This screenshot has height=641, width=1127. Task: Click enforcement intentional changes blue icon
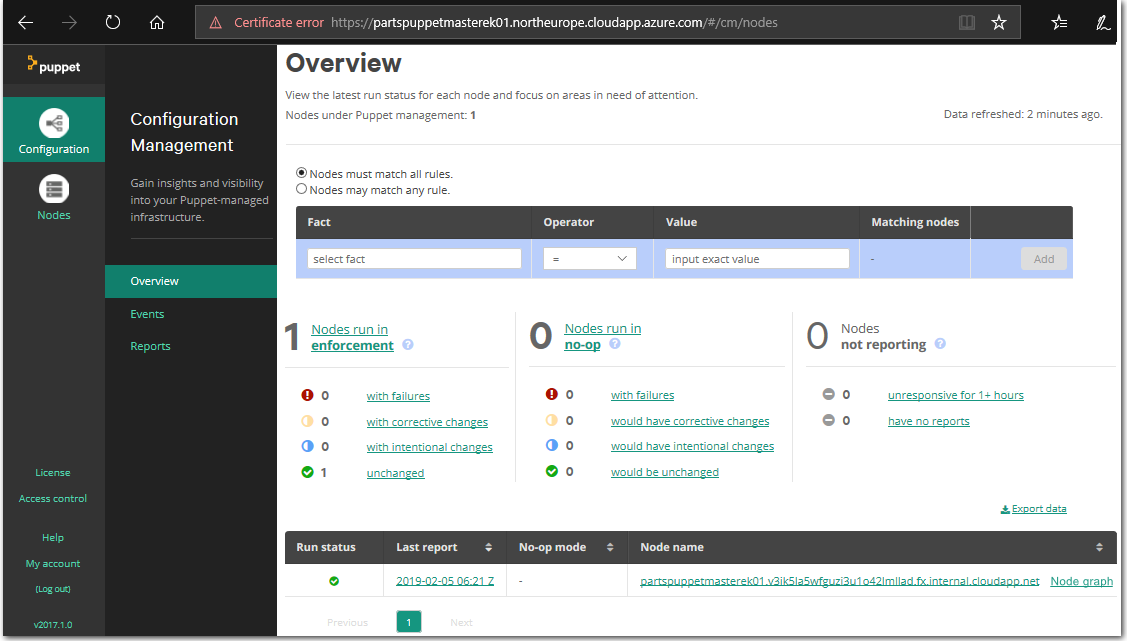pos(308,446)
